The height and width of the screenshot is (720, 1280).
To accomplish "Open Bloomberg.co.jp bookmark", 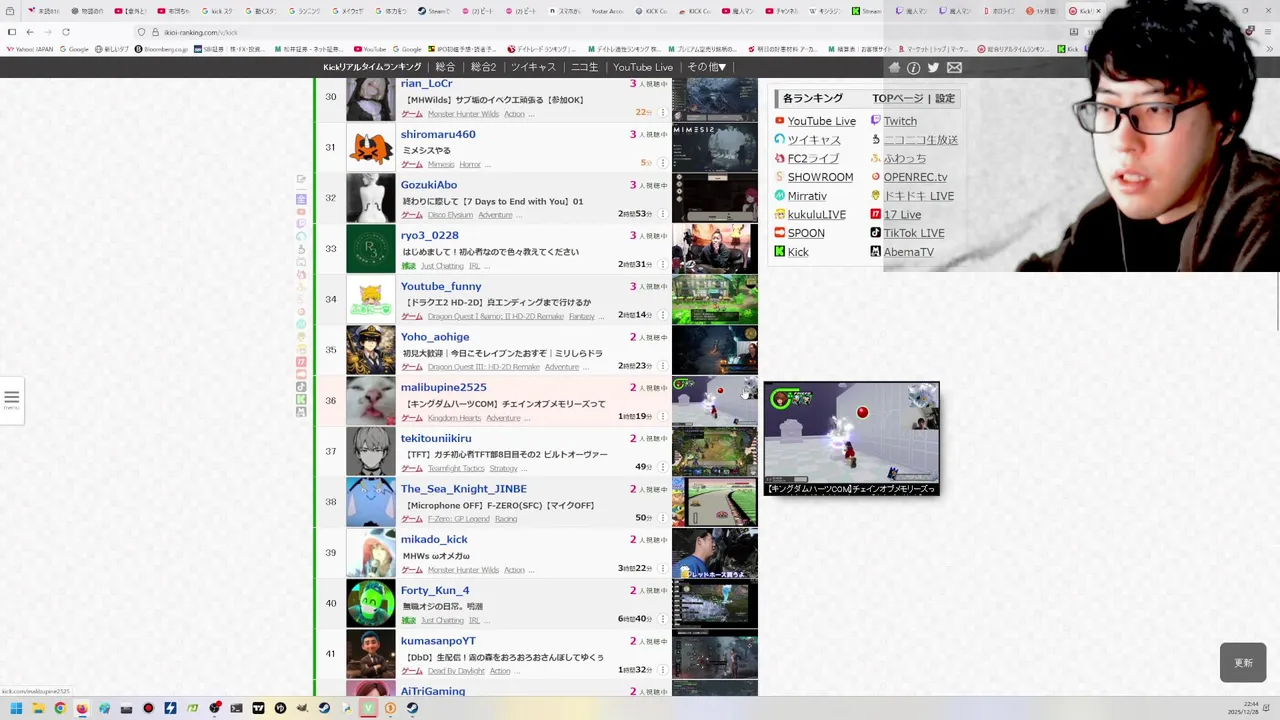I will (161, 49).
